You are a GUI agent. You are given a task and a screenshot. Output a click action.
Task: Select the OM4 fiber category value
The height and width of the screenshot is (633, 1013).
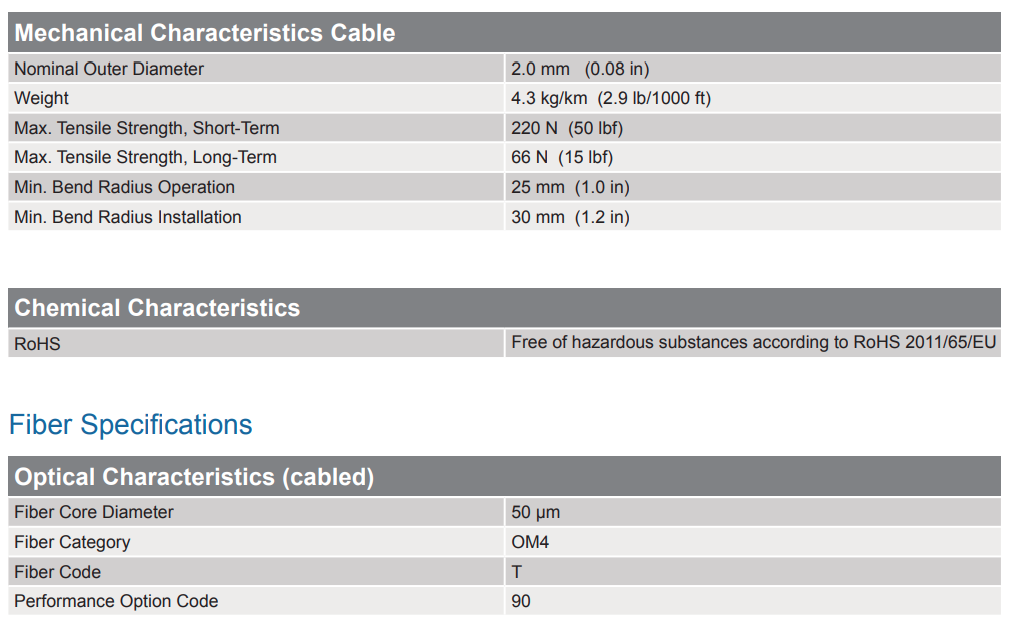click(530, 542)
